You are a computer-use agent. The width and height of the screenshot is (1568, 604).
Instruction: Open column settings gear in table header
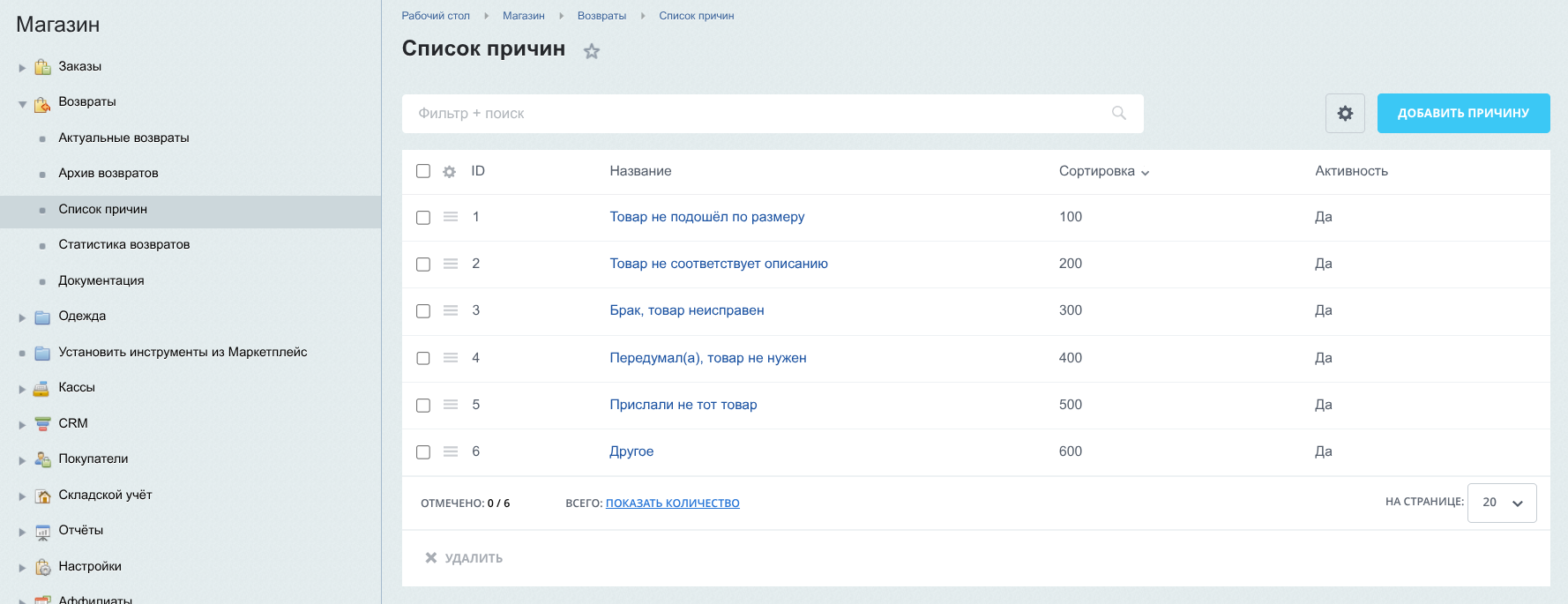click(450, 172)
